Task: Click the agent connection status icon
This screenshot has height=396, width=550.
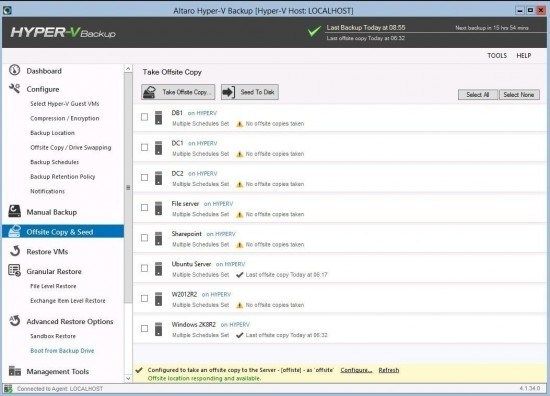Action: point(8,389)
